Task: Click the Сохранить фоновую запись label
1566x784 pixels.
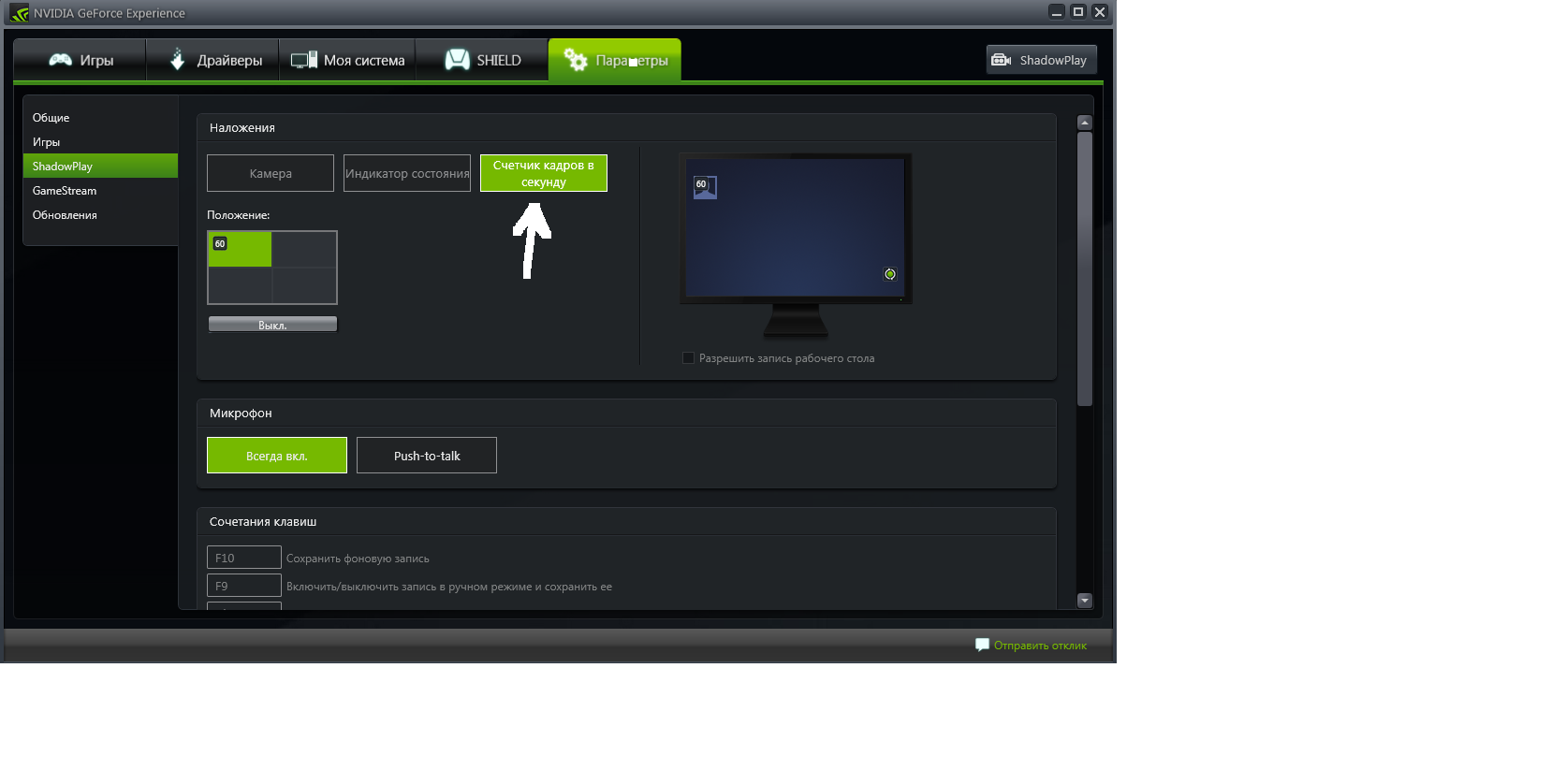Action: [x=358, y=559]
